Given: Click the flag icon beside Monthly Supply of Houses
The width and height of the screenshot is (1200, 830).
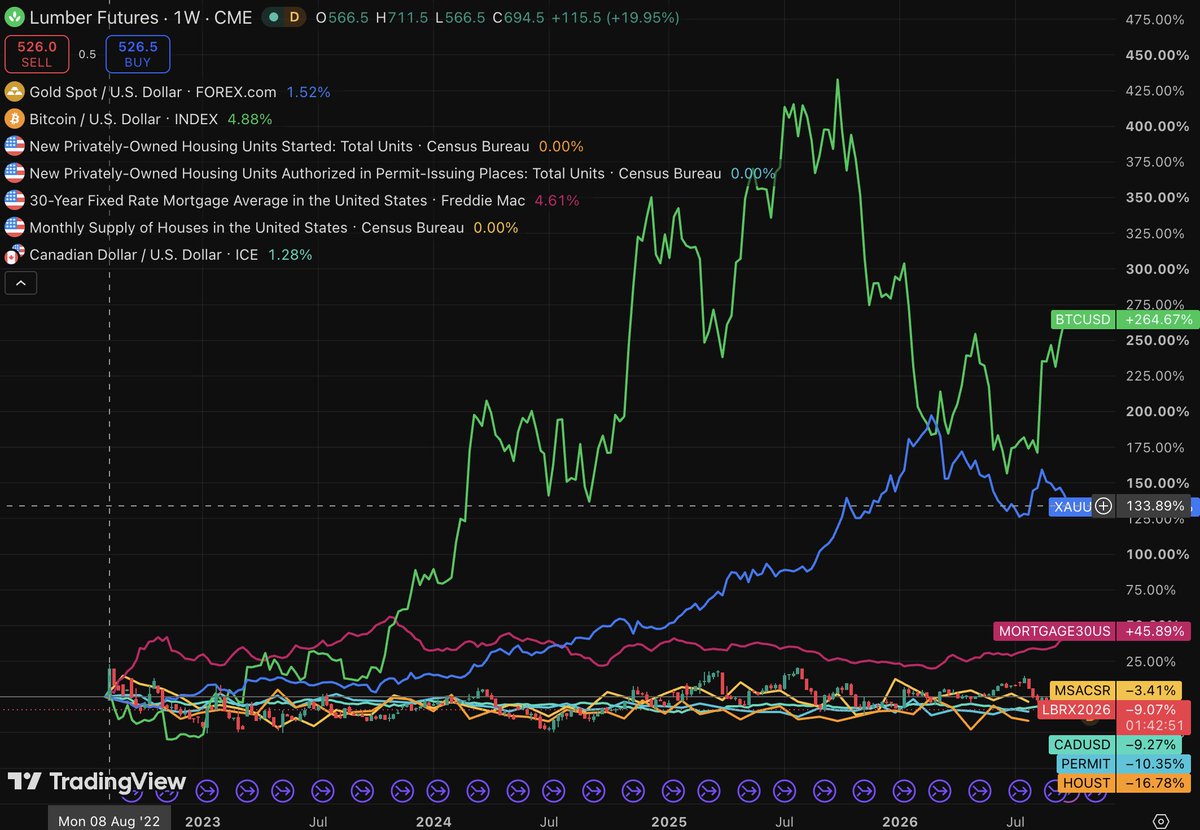Looking at the screenshot, I should click(14, 227).
